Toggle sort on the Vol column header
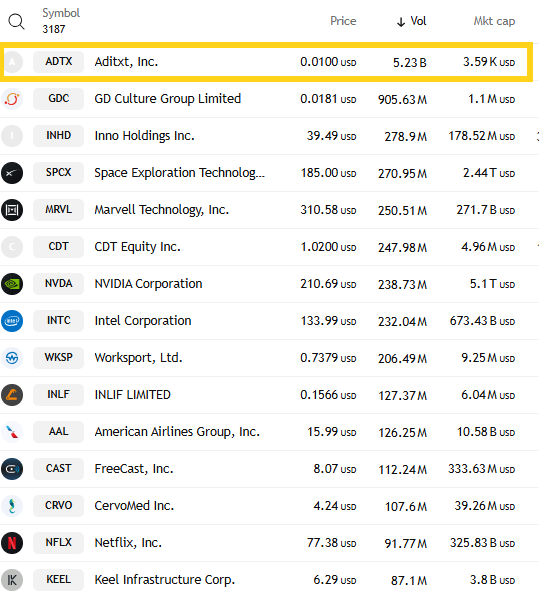This screenshot has width=539, height=597. [411, 21]
